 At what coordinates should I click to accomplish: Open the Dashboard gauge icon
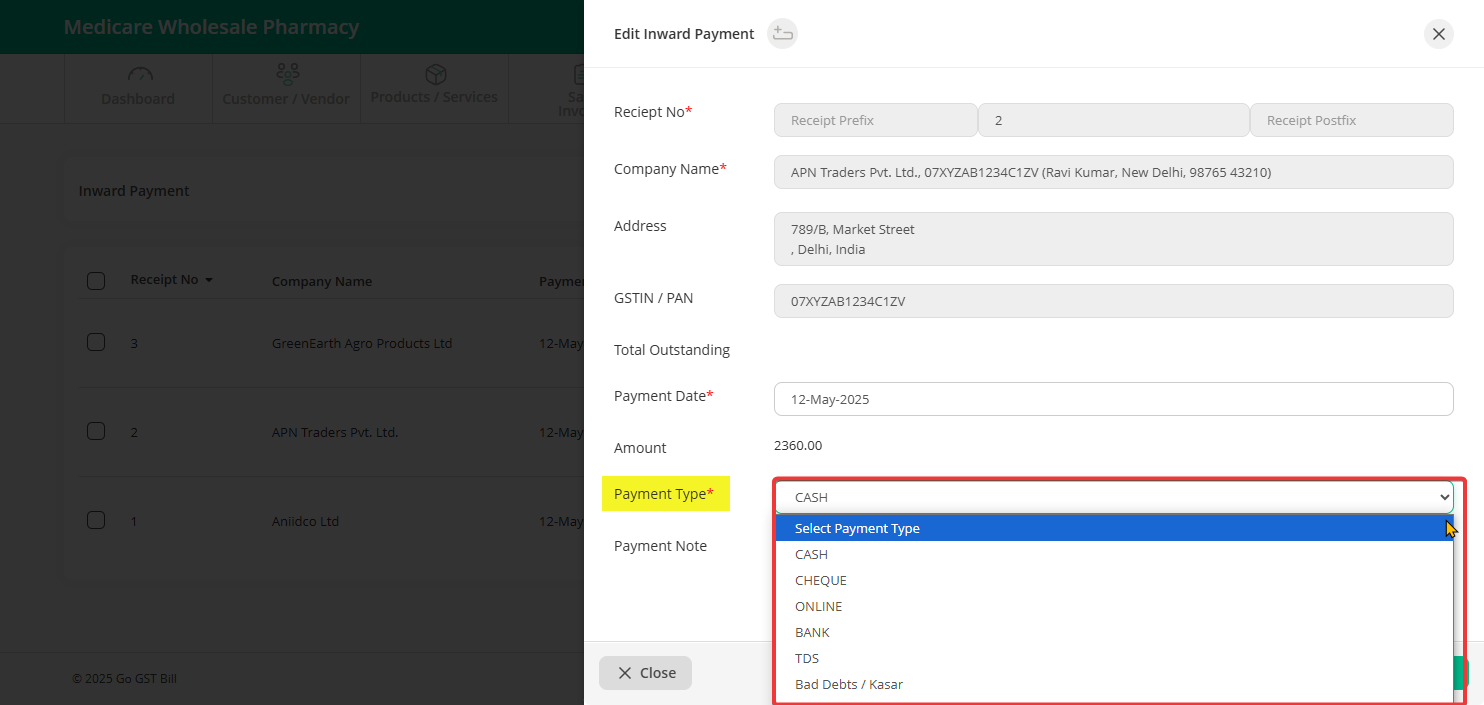click(x=139, y=76)
